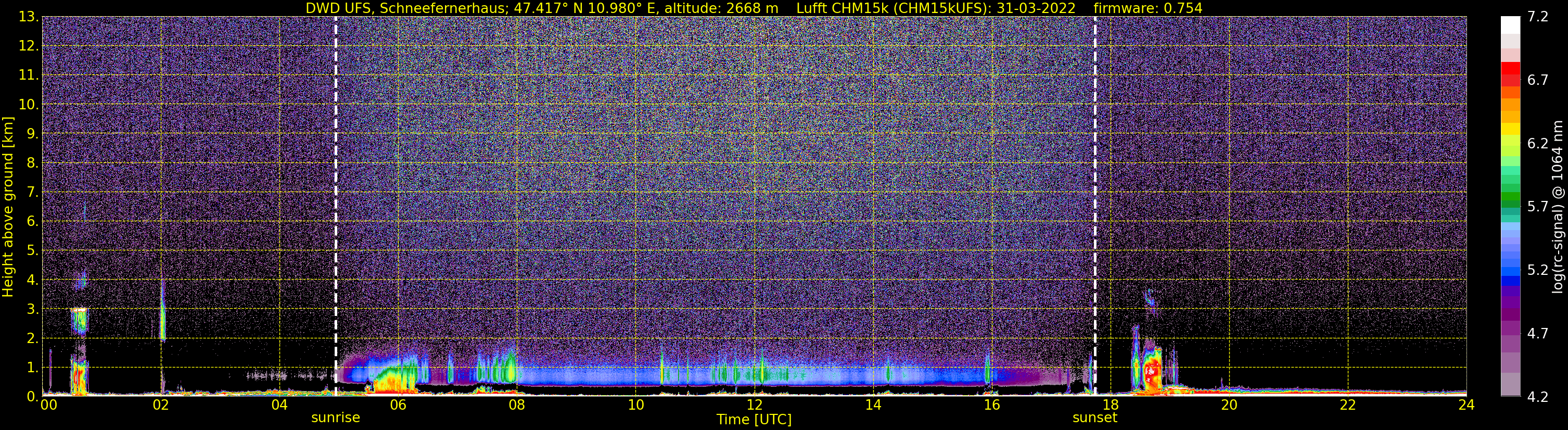The image size is (1568, 430).
Task: Click the 04 time tick label
Action: pyautogui.click(x=279, y=405)
